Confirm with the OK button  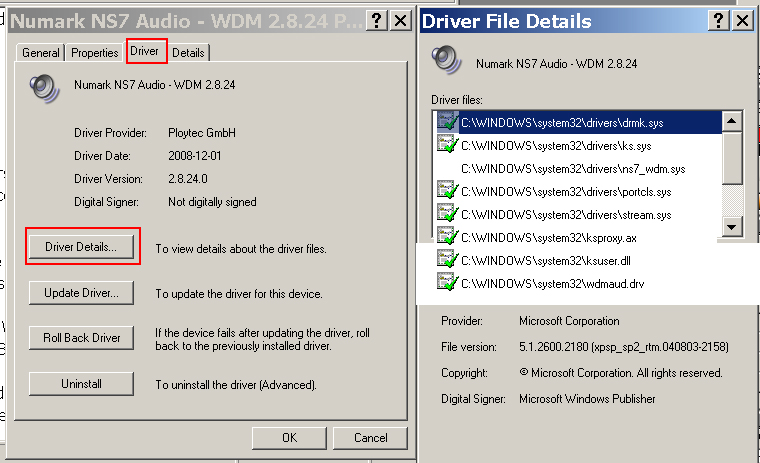[x=289, y=438]
